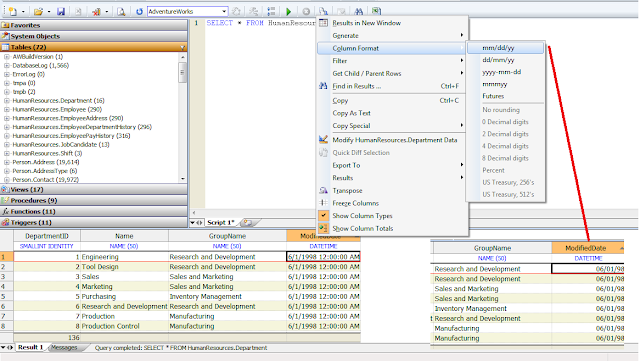This screenshot has width=640, height=361.
Task: Choose Copy As Text menu item
Action: pos(392,113)
